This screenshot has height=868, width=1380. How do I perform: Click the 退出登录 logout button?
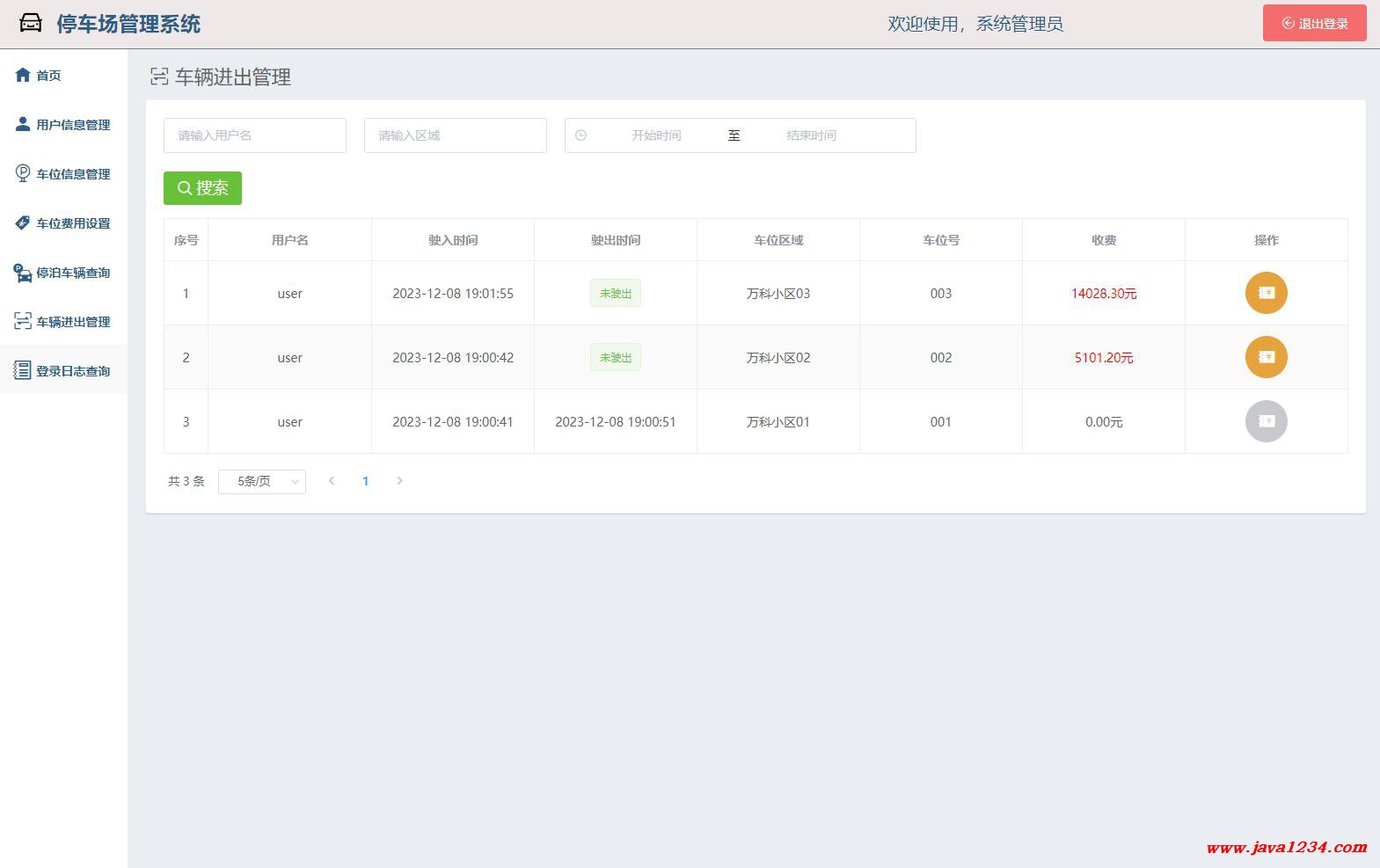coord(1314,24)
